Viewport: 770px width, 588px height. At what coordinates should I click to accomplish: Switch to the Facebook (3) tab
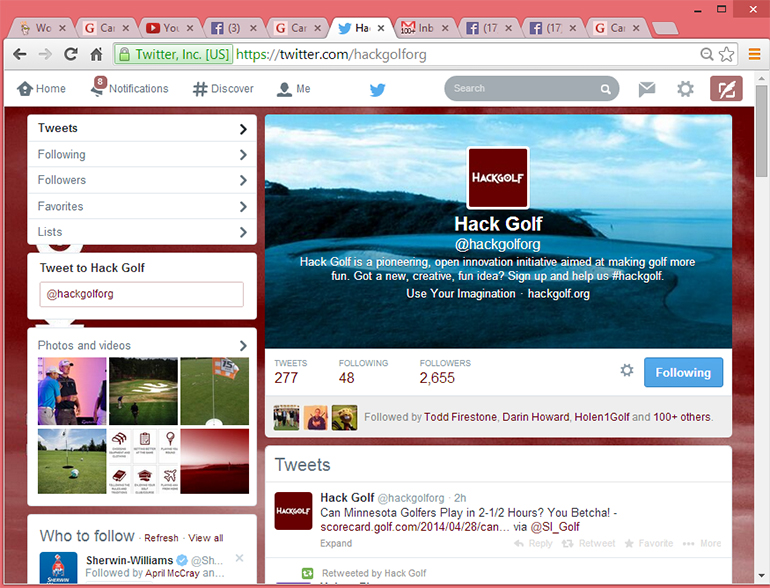[233, 28]
